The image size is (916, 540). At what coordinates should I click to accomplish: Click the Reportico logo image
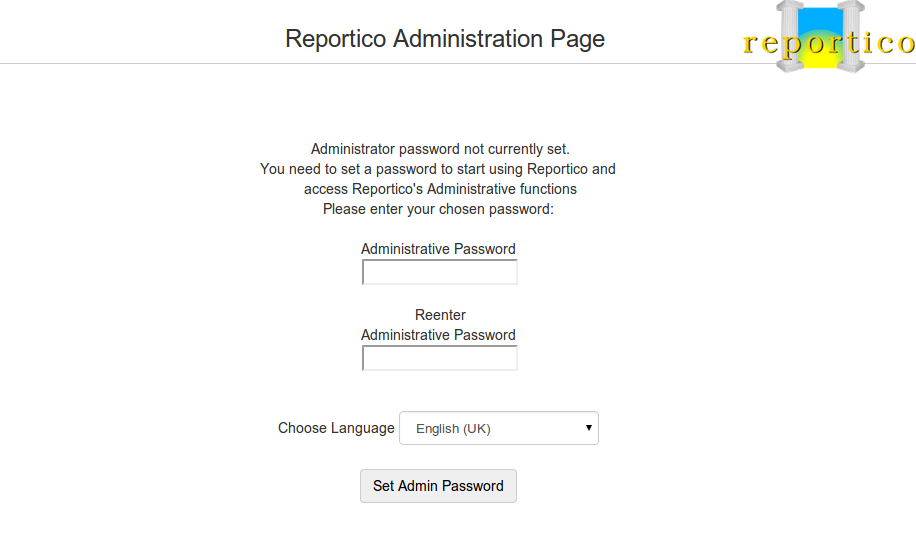[828, 37]
